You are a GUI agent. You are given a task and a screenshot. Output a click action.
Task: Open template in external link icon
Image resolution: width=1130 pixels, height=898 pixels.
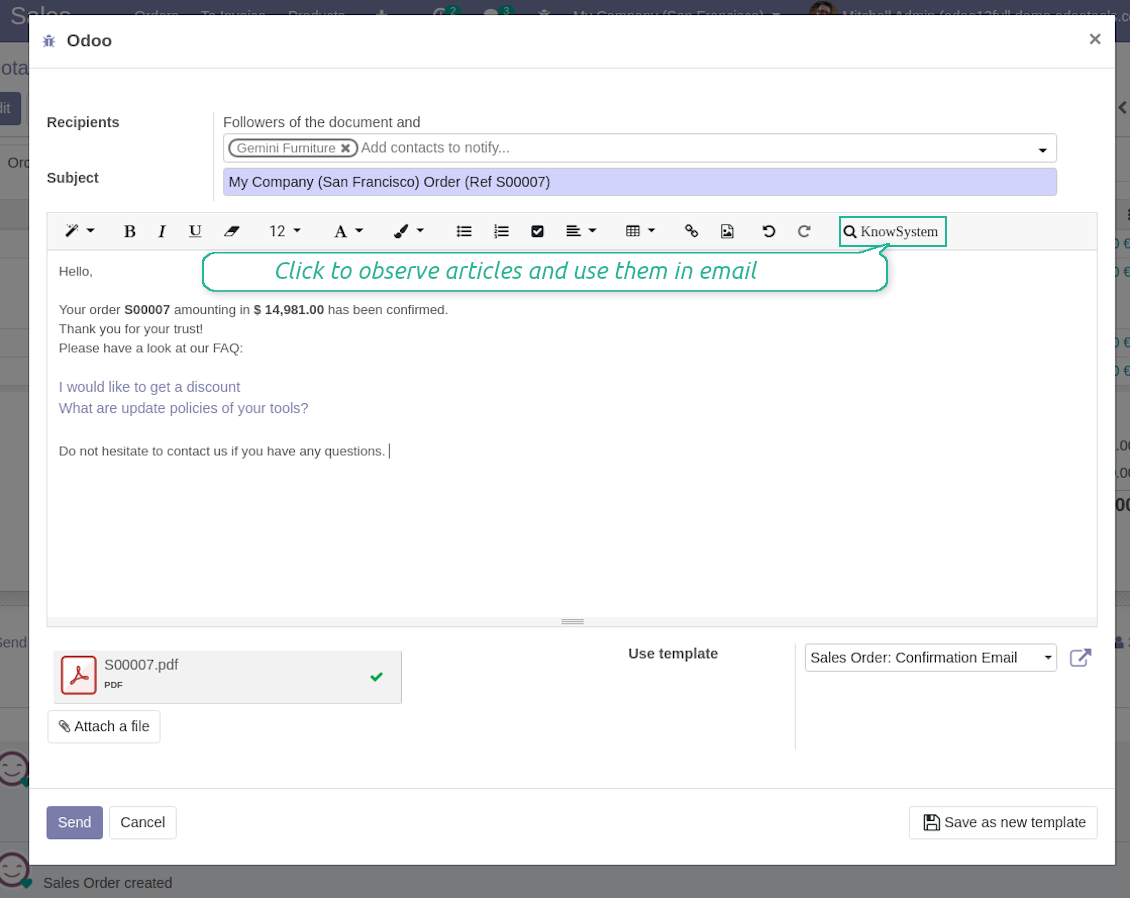(1080, 657)
